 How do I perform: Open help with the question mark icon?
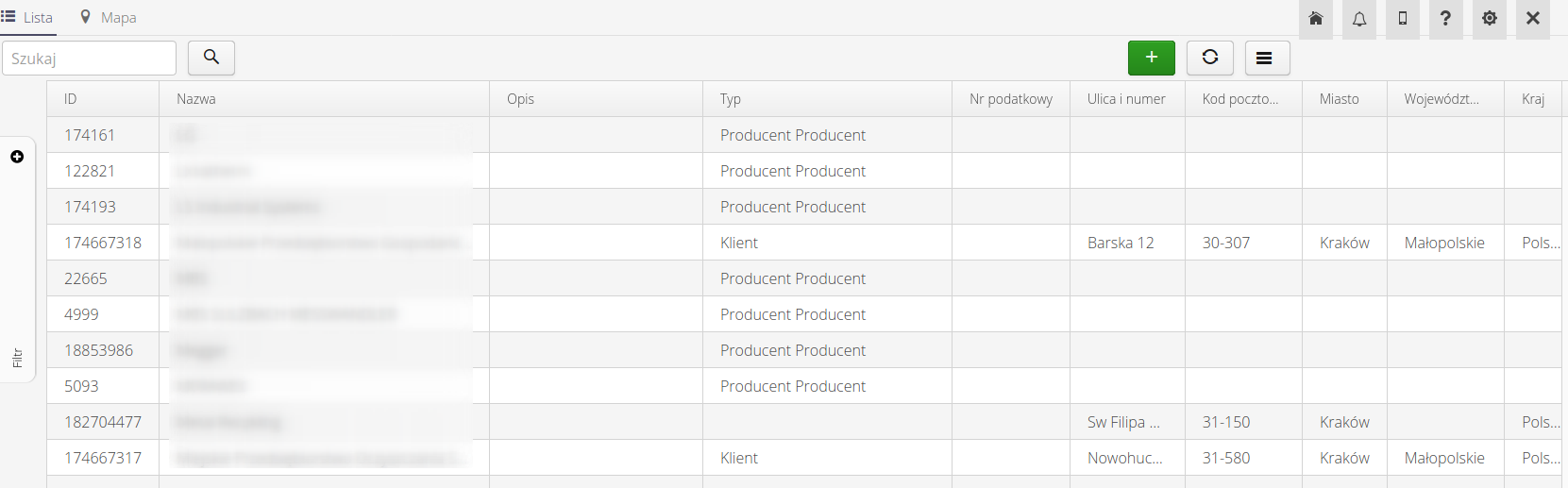click(x=1445, y=19)
